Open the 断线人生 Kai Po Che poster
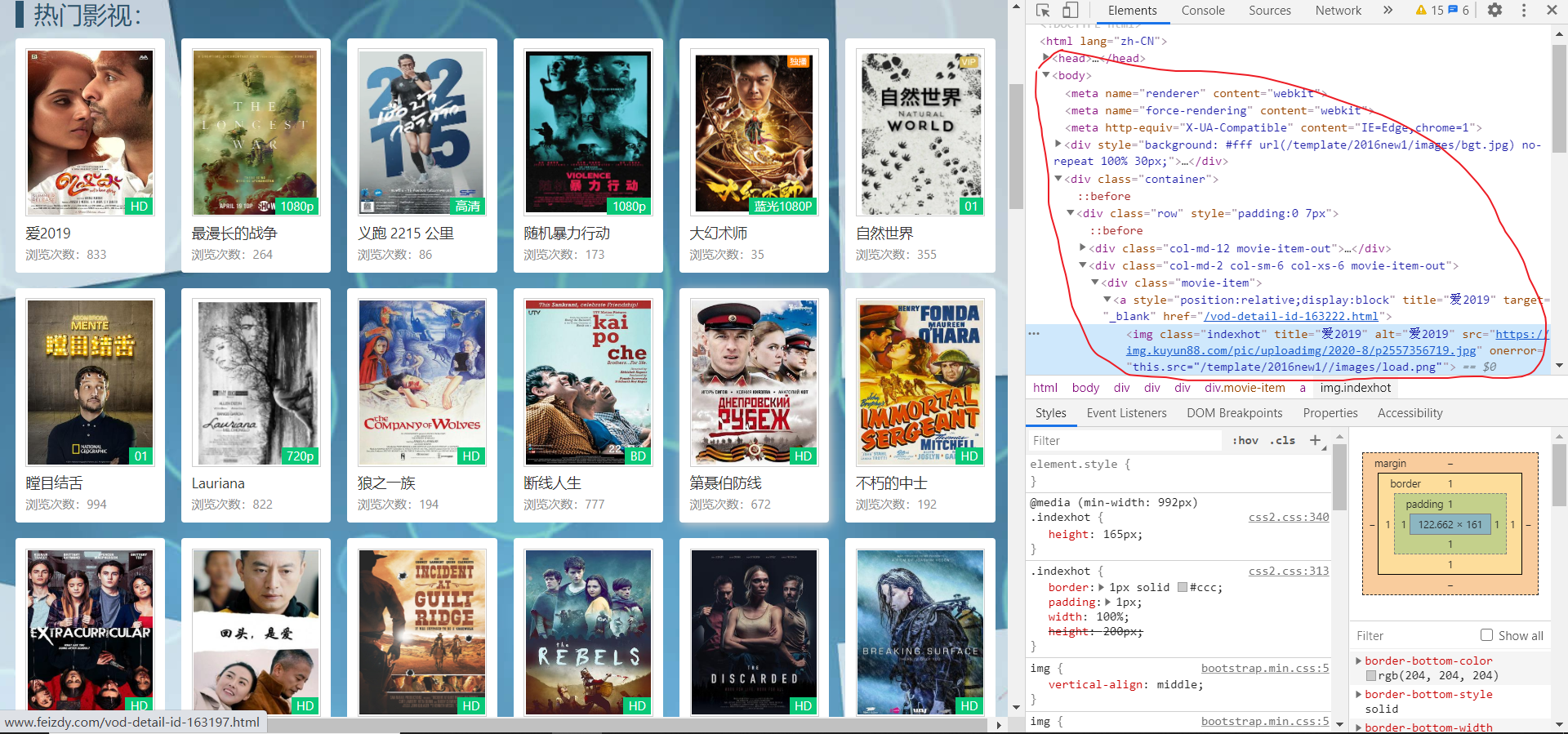 tap(588, 382)
